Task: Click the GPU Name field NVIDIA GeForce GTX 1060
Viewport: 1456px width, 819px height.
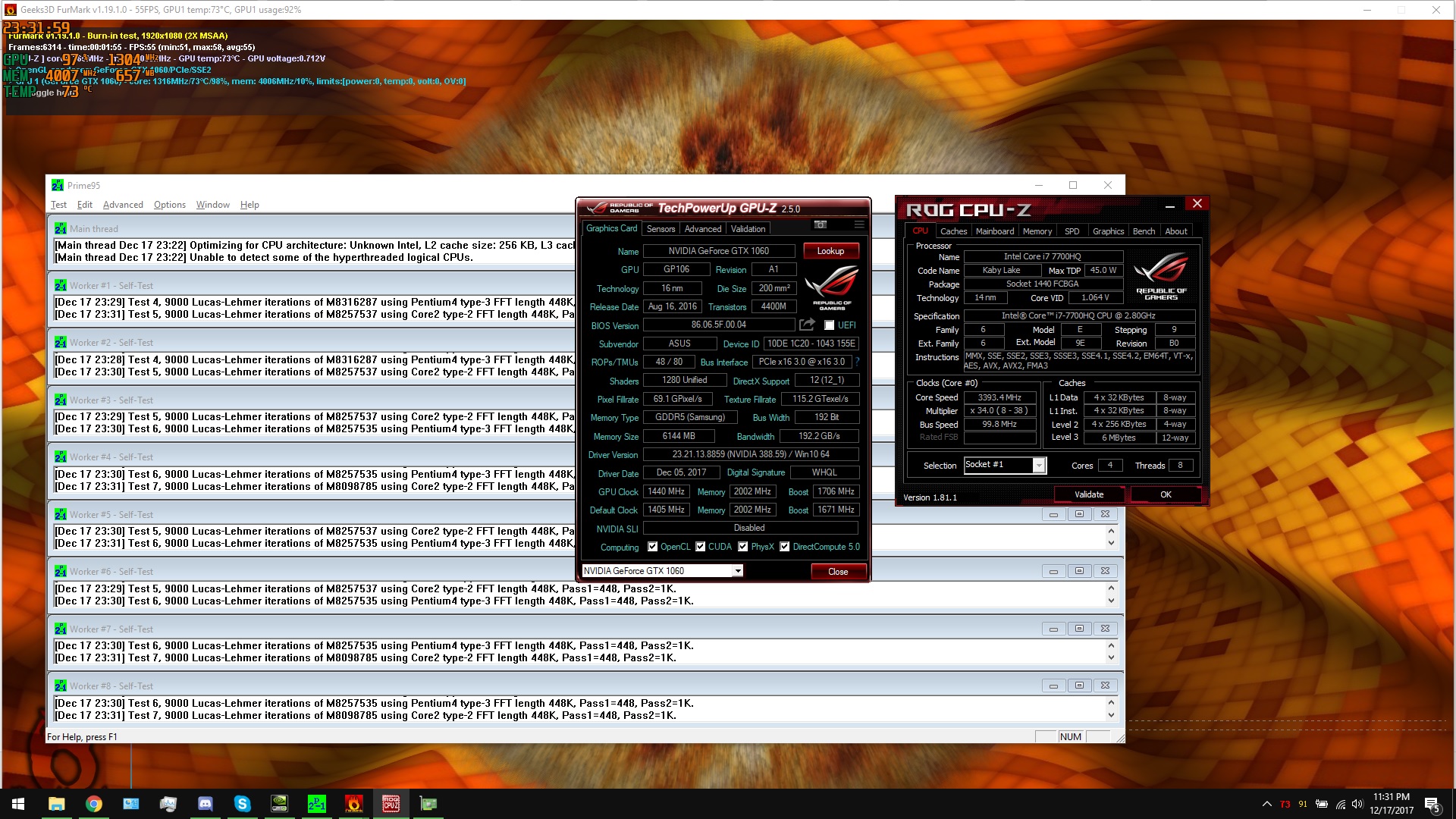Action: [x=718, y=251]
